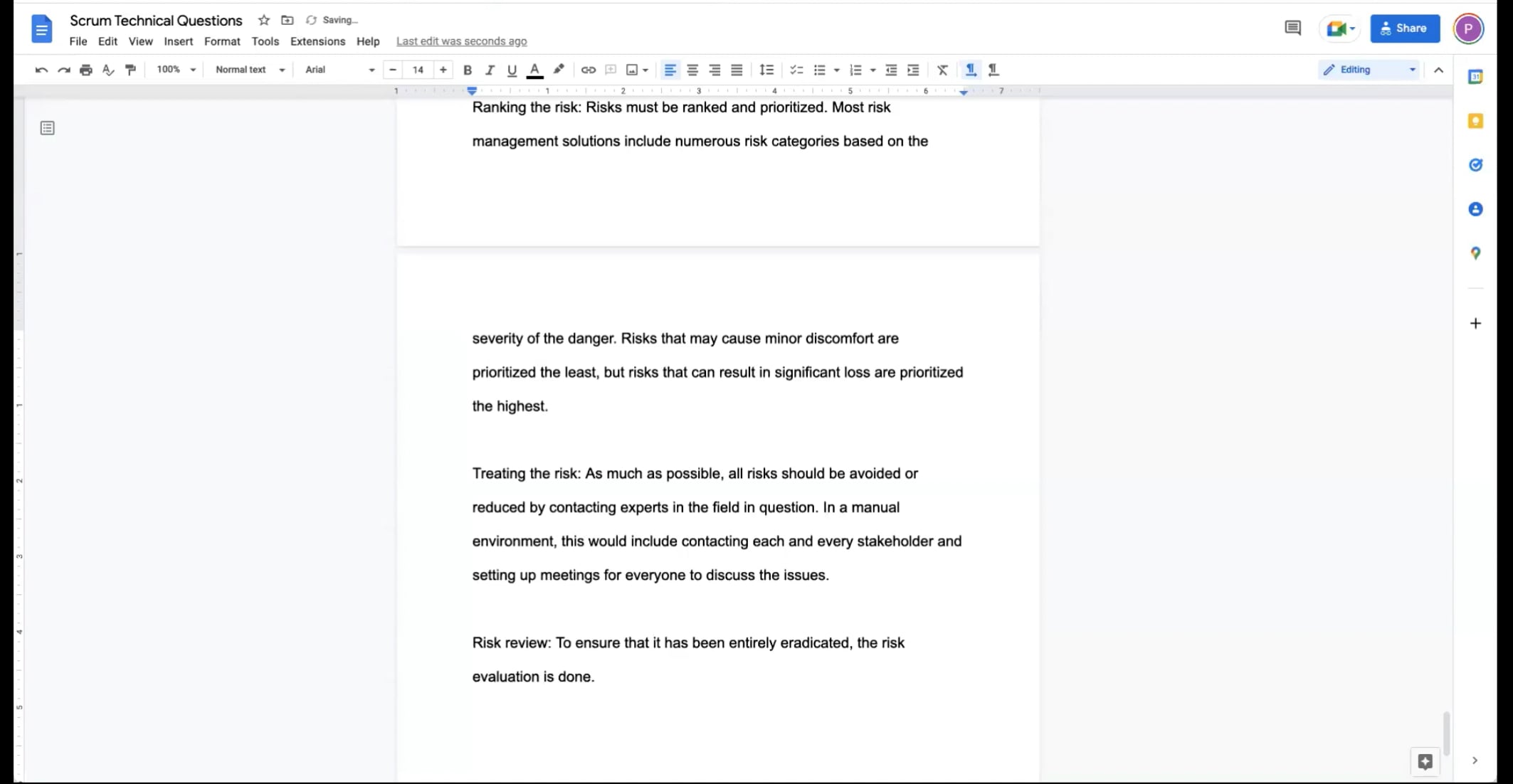
Task: Toggle underline formatting
Action: pyautogui.click(x=512, y=70)
